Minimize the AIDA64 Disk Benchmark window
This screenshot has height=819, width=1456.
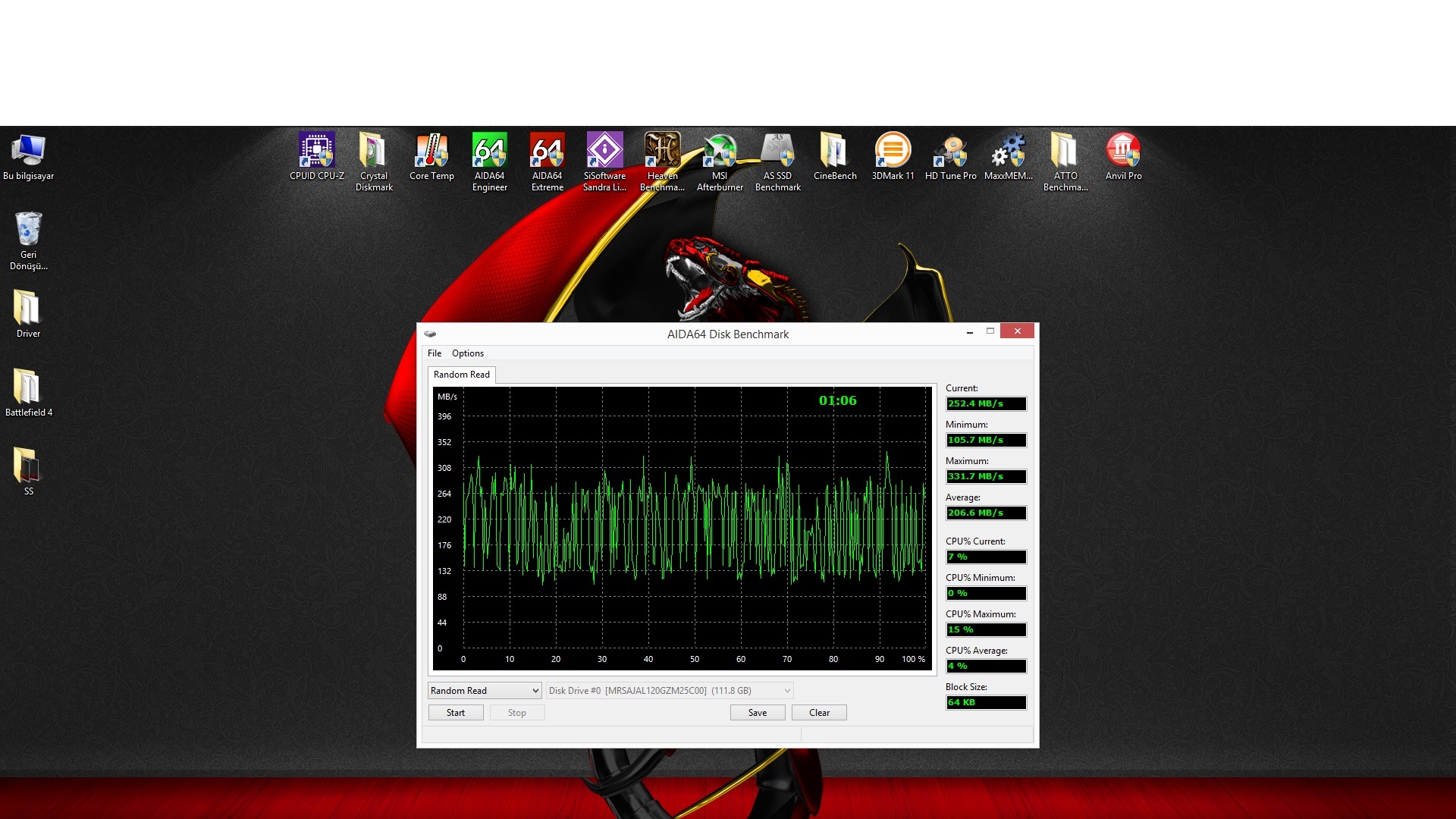click(x=970, y=331)
